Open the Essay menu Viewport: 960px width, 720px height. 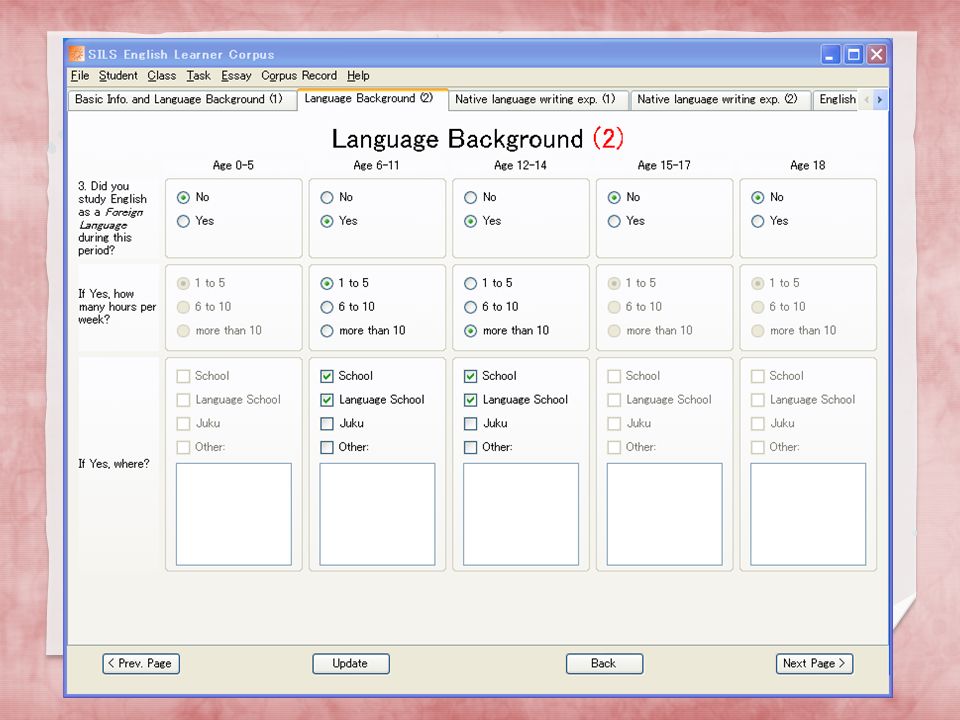tap(236, 75)
